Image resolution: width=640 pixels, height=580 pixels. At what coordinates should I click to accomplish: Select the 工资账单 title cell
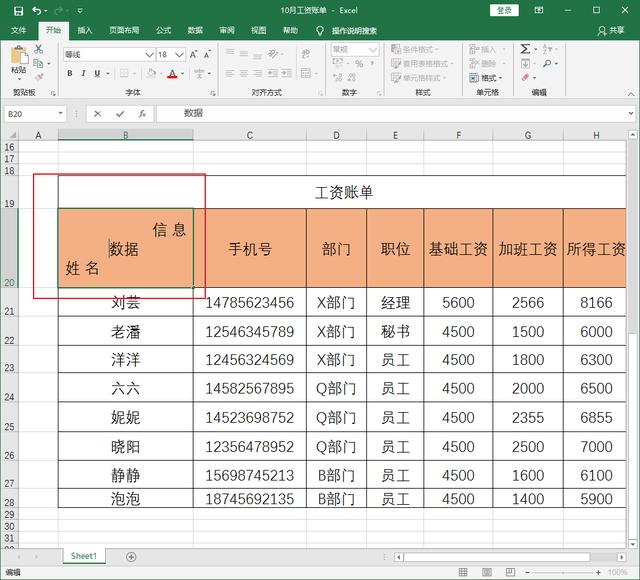342,192
